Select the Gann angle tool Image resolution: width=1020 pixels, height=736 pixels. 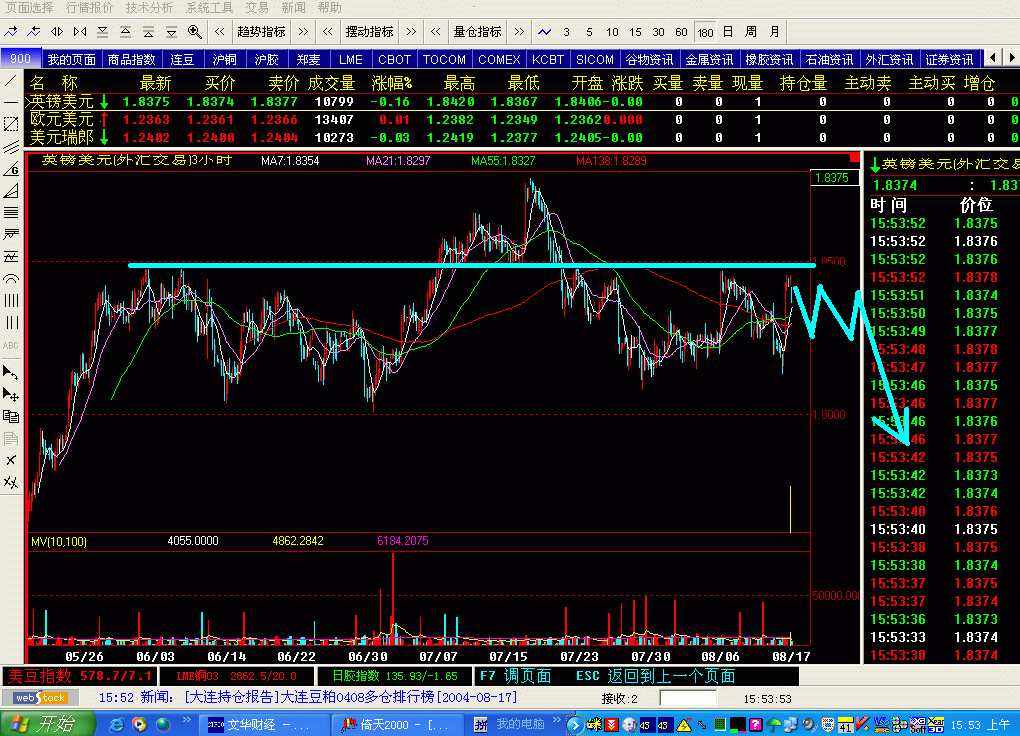pos(10,169)
